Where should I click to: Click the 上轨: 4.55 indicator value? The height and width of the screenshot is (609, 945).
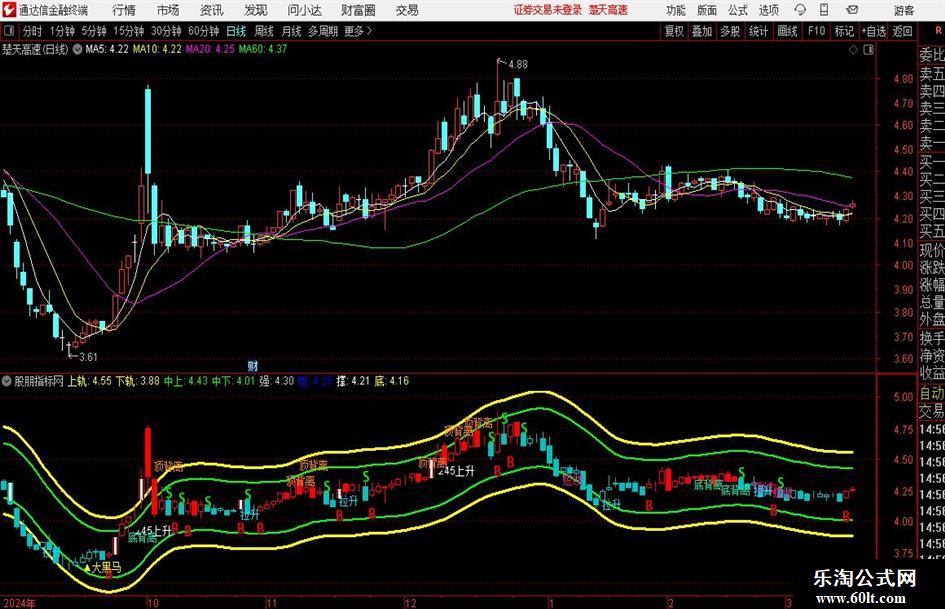pos(89,381)
